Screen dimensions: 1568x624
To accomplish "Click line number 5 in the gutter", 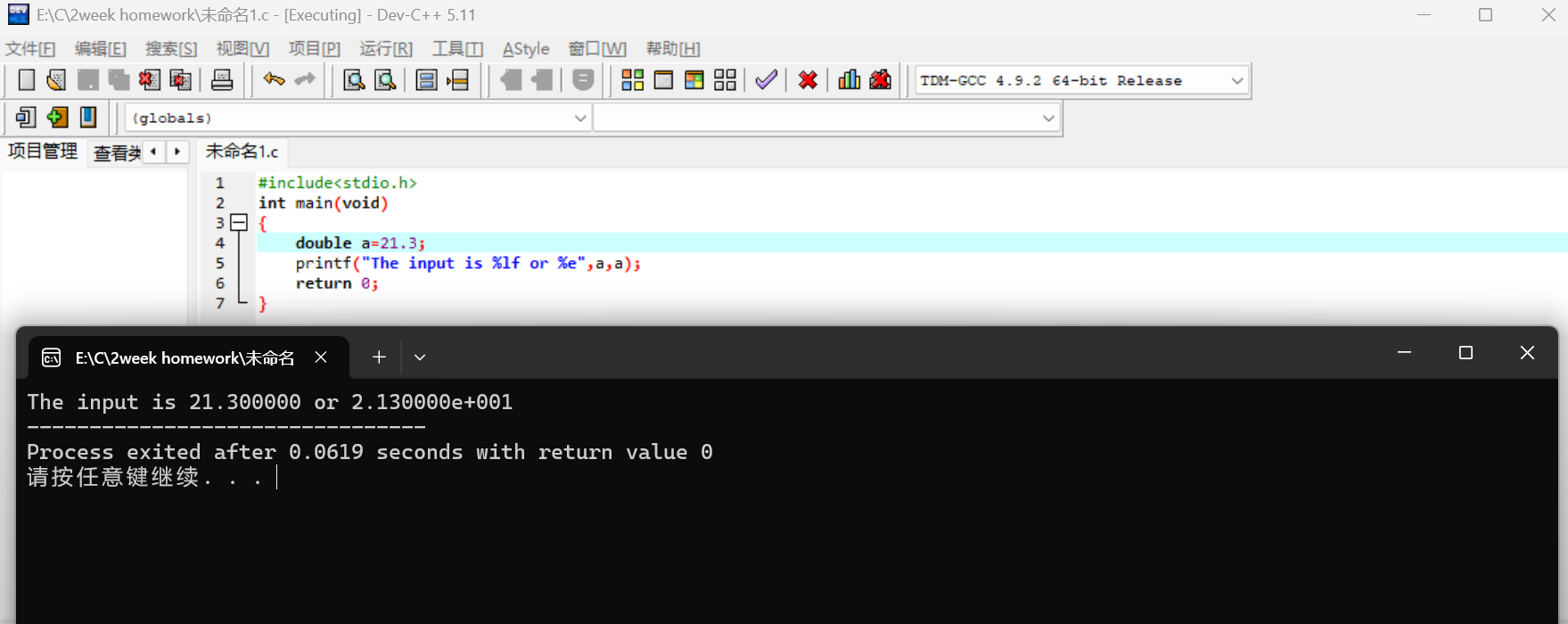I will (219, 263).
